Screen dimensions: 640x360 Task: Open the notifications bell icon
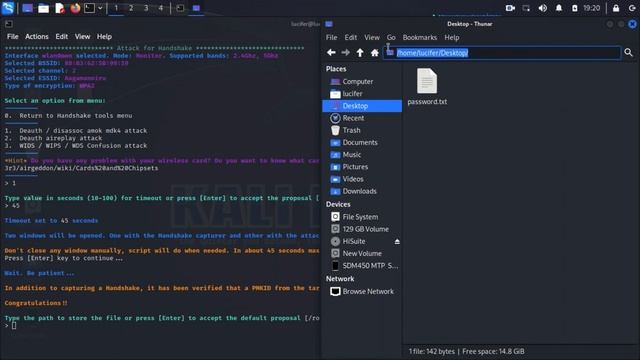click(x=558, y=8)
